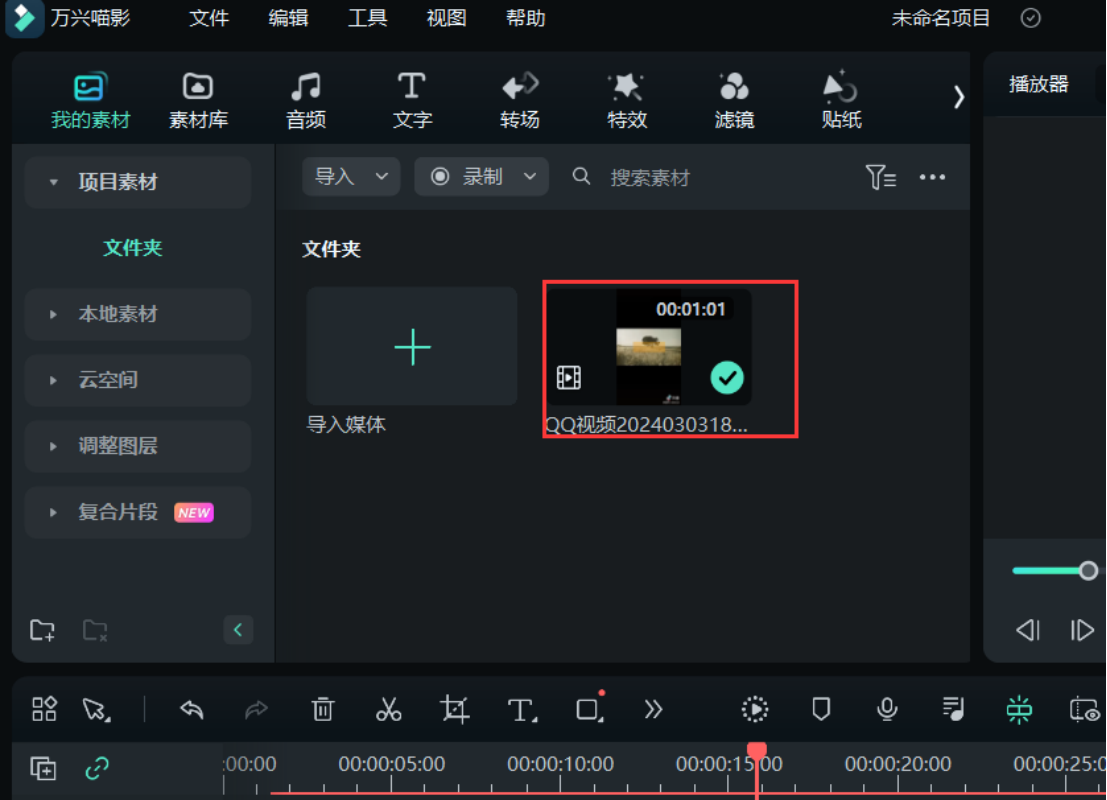This screenshot has height=800, width=1107.
Task: Switch to the 音频 audio tab
Action: (x=306, y=100)
